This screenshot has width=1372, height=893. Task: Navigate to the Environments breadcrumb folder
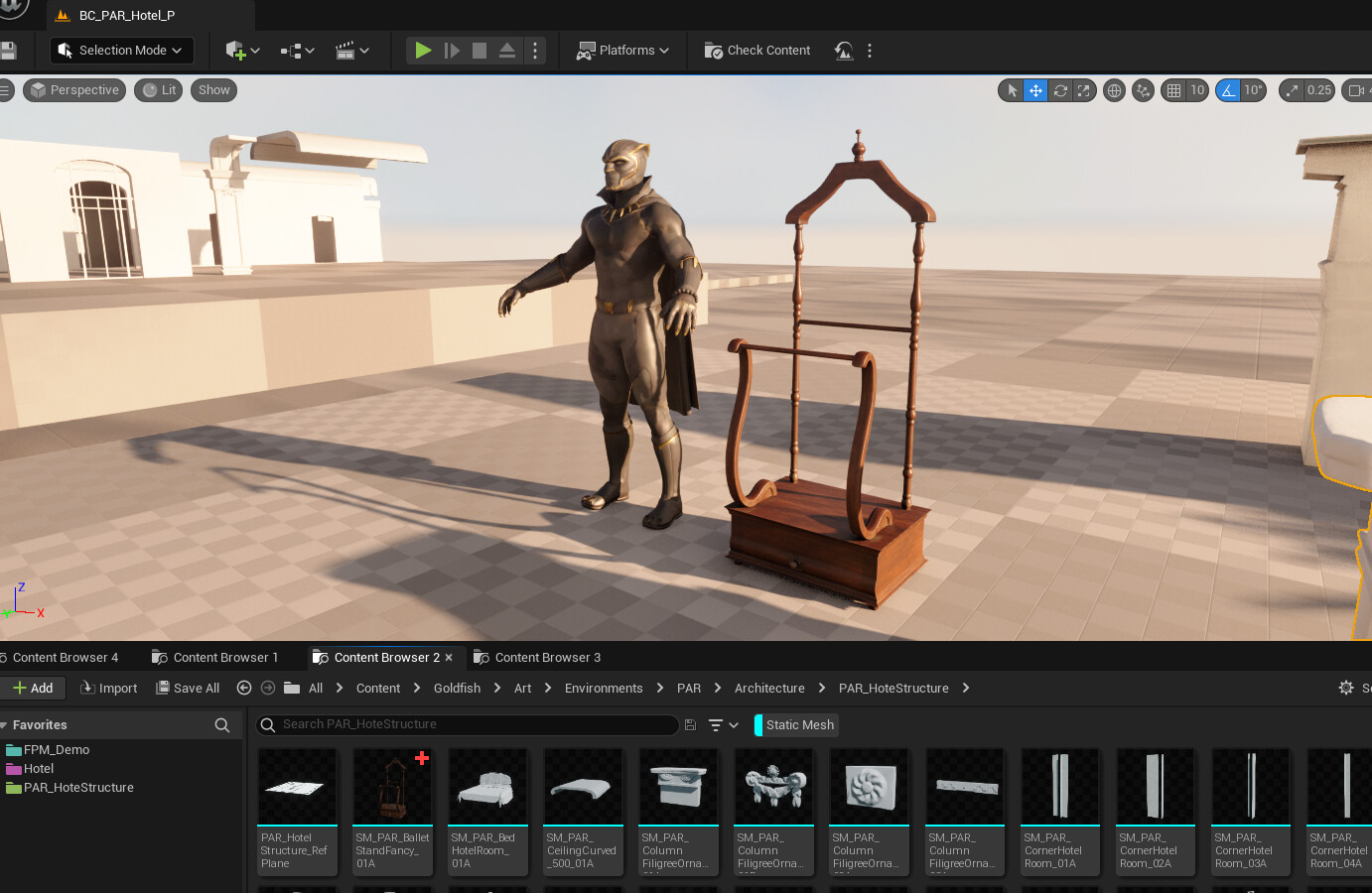604,689
